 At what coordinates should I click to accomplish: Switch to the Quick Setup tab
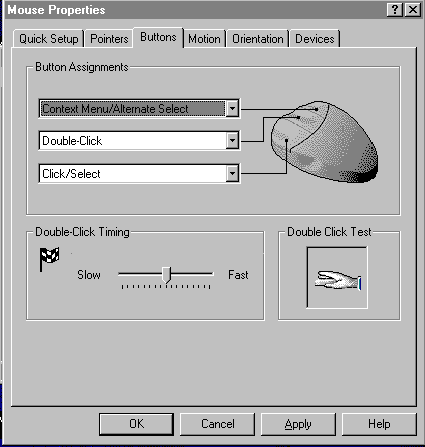coord(49,39)
